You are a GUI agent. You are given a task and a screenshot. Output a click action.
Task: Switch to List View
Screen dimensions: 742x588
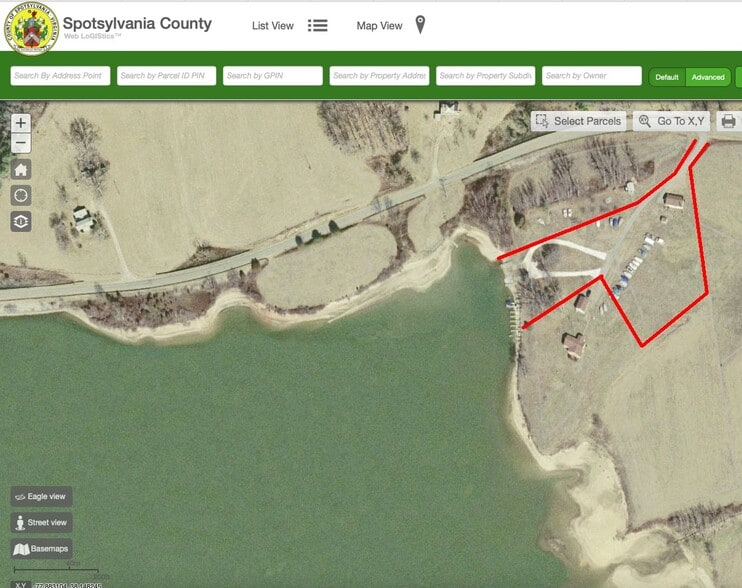pyautogui.click(x=273, y=26)
